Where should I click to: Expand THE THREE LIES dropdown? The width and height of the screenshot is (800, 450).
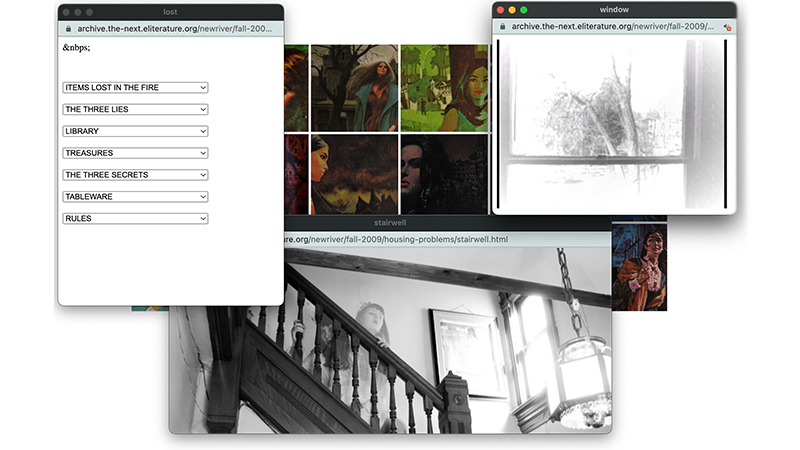[135, 110]
